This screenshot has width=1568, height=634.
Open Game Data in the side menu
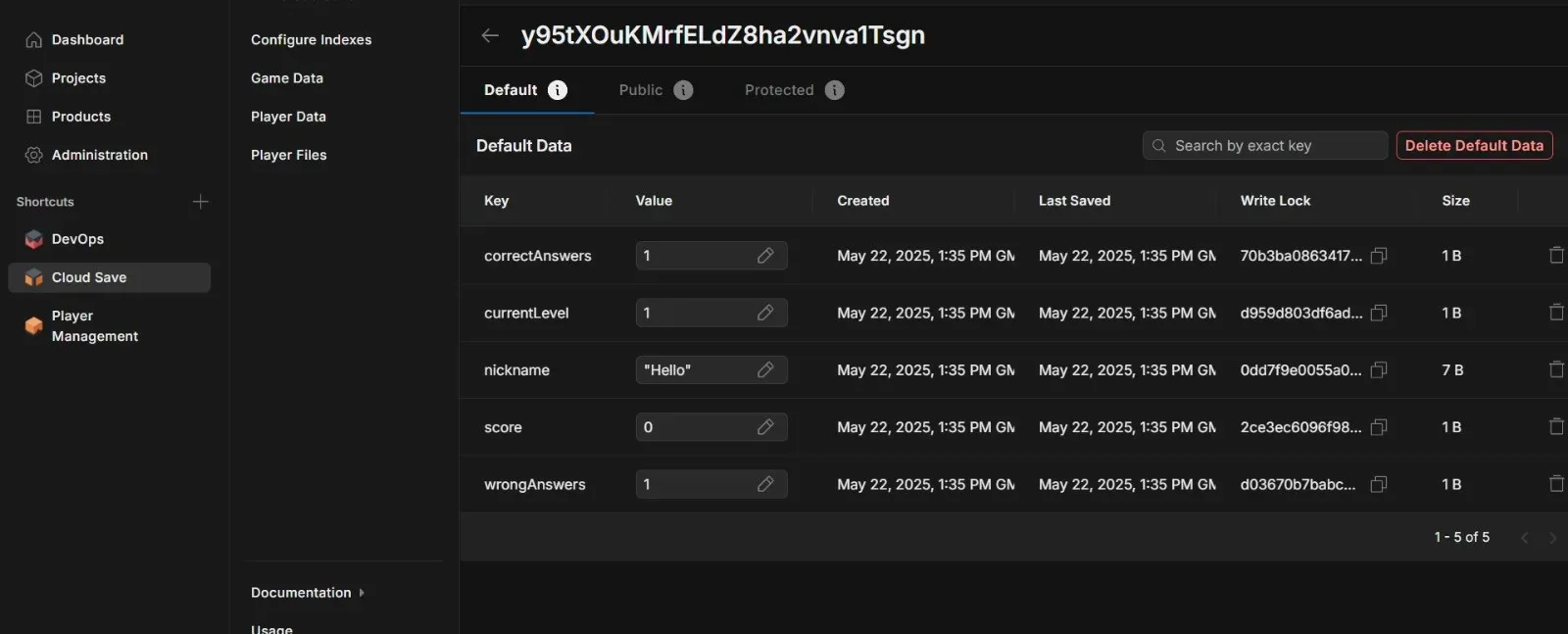click(x=287, y=78)
